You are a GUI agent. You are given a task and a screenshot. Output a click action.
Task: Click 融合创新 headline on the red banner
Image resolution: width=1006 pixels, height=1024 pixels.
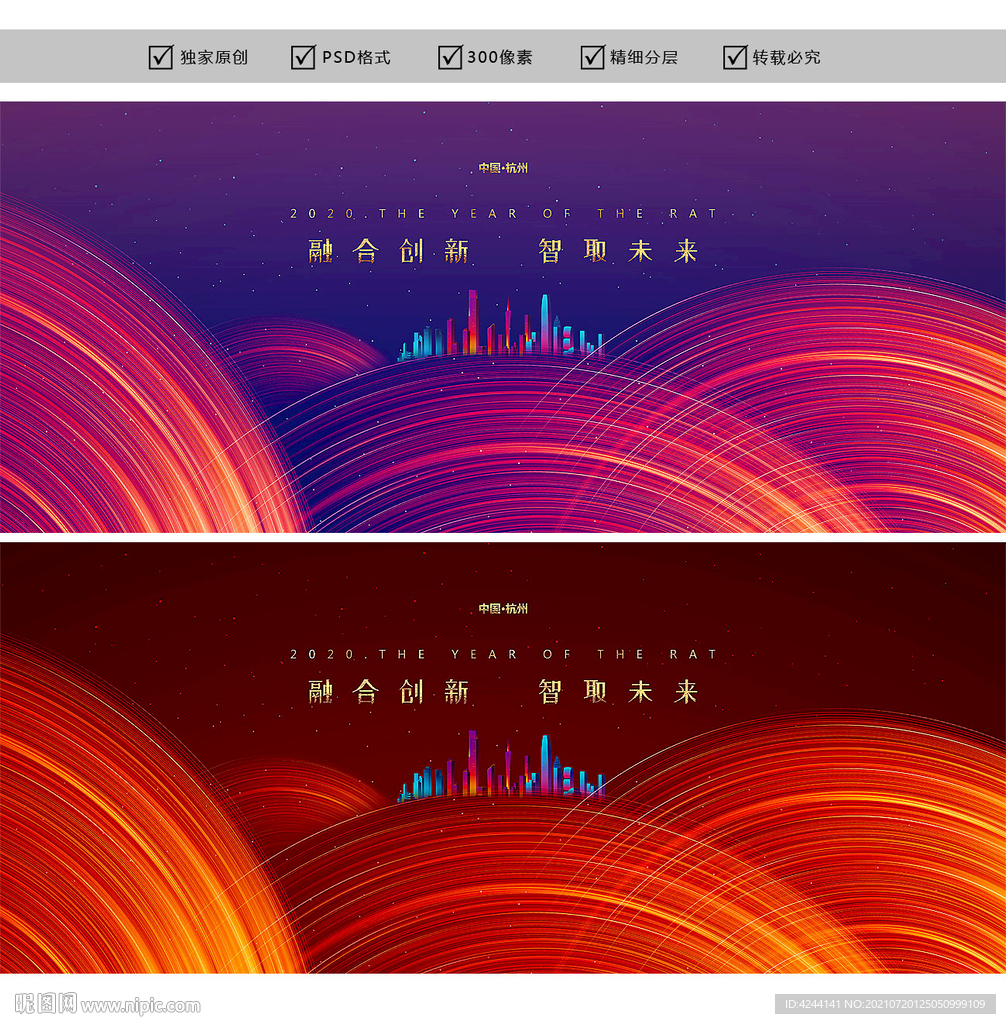tap(389, 692)
